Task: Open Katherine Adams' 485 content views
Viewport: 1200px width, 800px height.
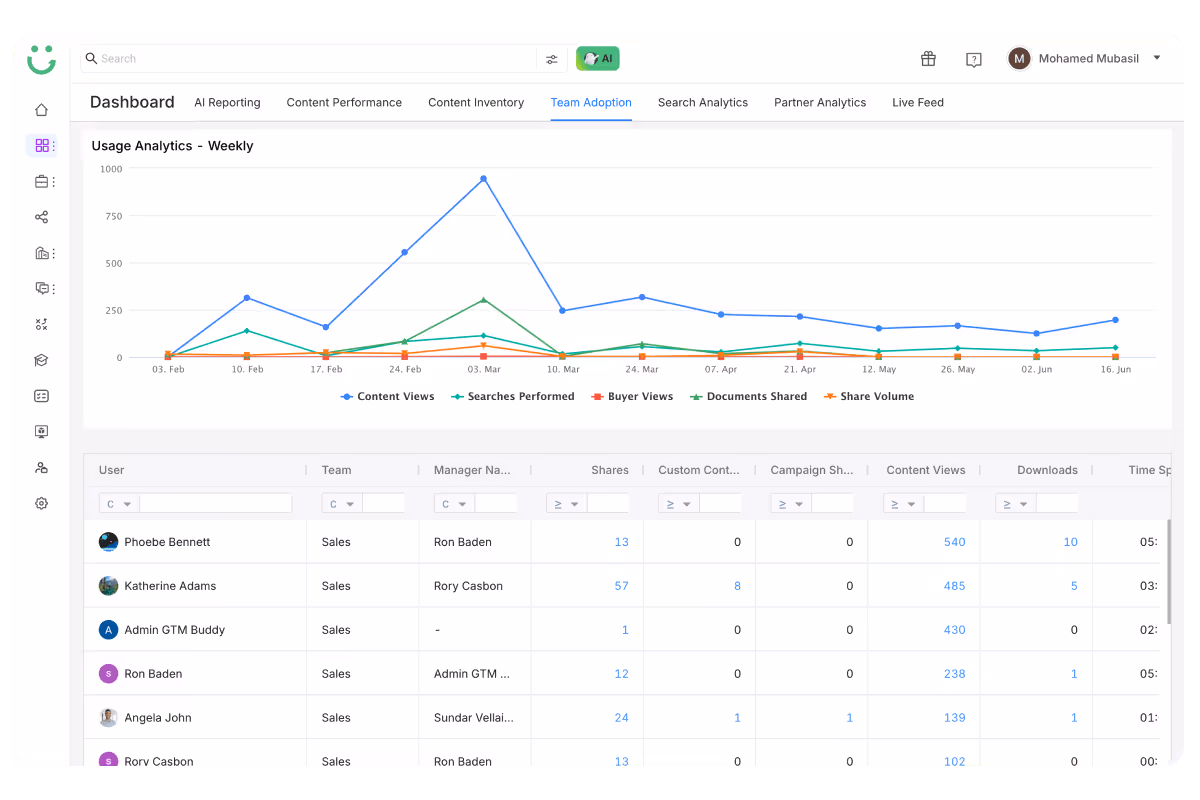Action: click(955, 586)
